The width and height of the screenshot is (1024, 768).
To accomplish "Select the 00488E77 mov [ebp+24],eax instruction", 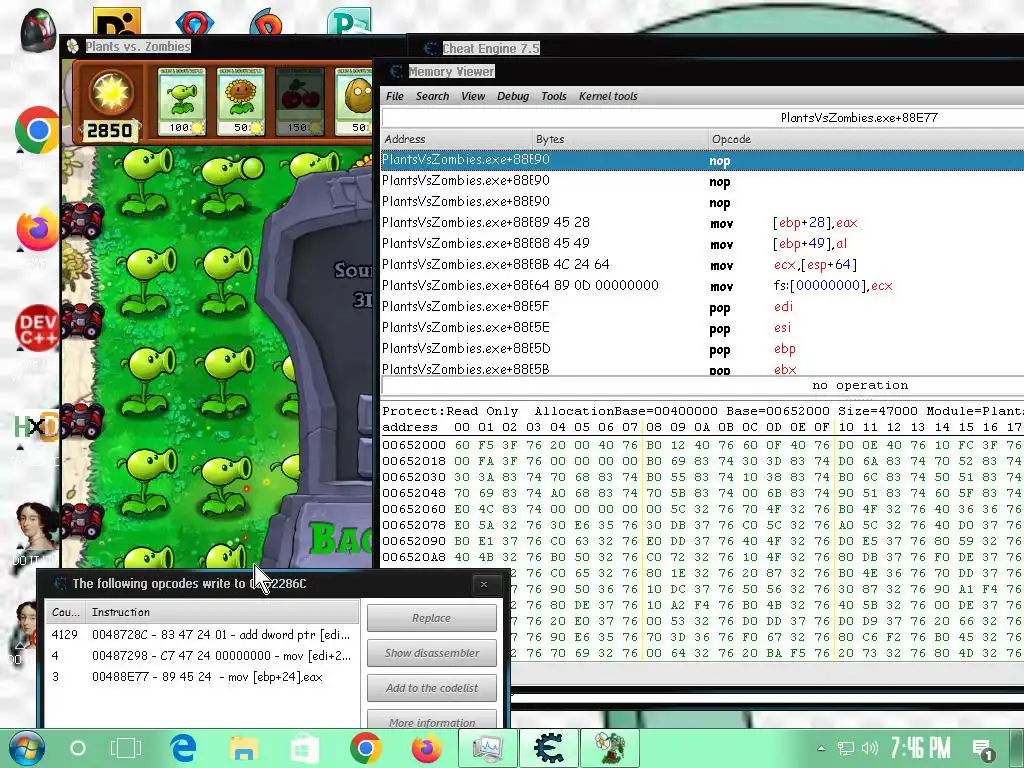I will point(202,677).
